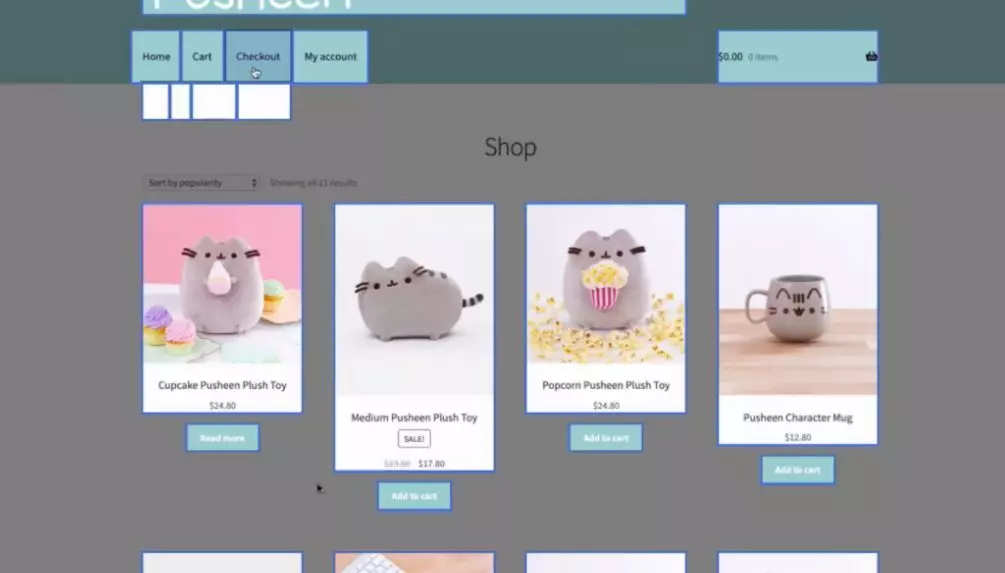The width and height of the screenshot is (1005, 573).
Task: Click the Cupcake Pusheen Plush Toy title
Action: (222, 385)
